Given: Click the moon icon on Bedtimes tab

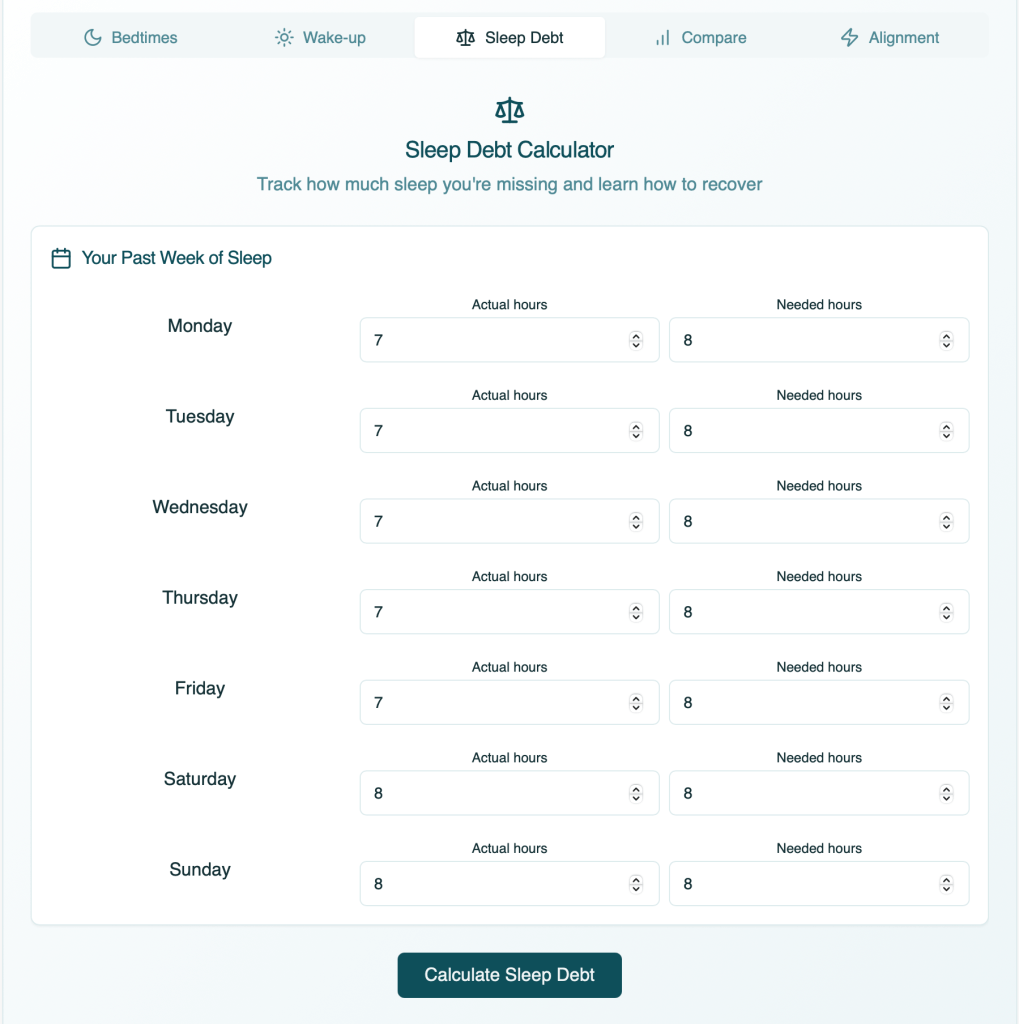Looking at the screenshot, I should coord(93,38).
